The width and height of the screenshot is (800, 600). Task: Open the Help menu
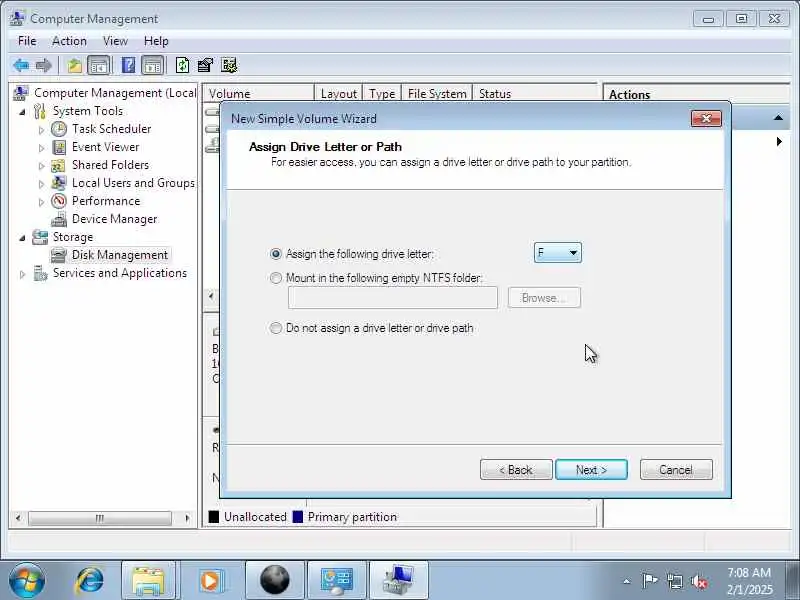156,41
